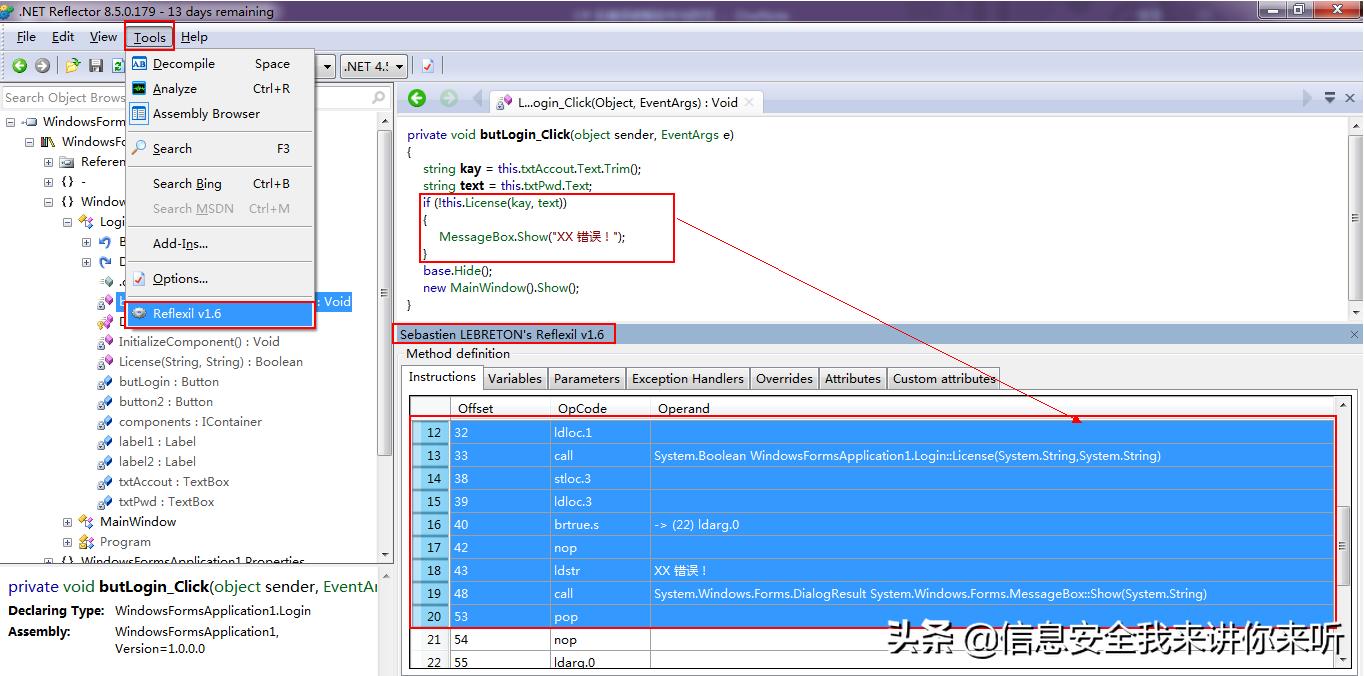Click the Decompile icon in Tools menu
Image resolution: width=1364 pixels, height=676 pixels.
click(x=139, y=64)
